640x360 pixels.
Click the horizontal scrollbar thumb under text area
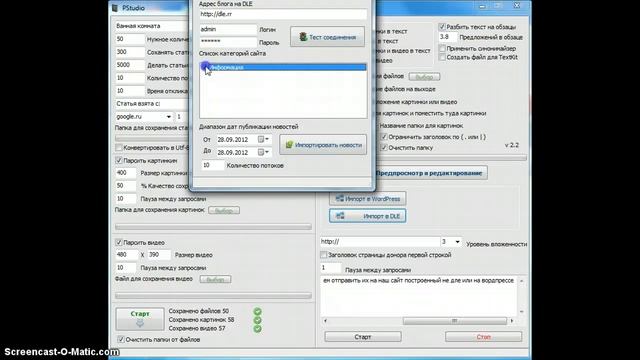[454, 321]
